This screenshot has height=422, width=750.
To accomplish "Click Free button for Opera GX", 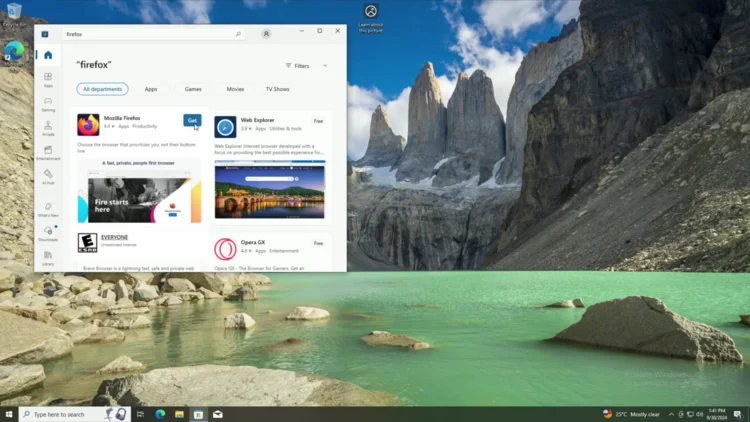I will coord(319,243).
